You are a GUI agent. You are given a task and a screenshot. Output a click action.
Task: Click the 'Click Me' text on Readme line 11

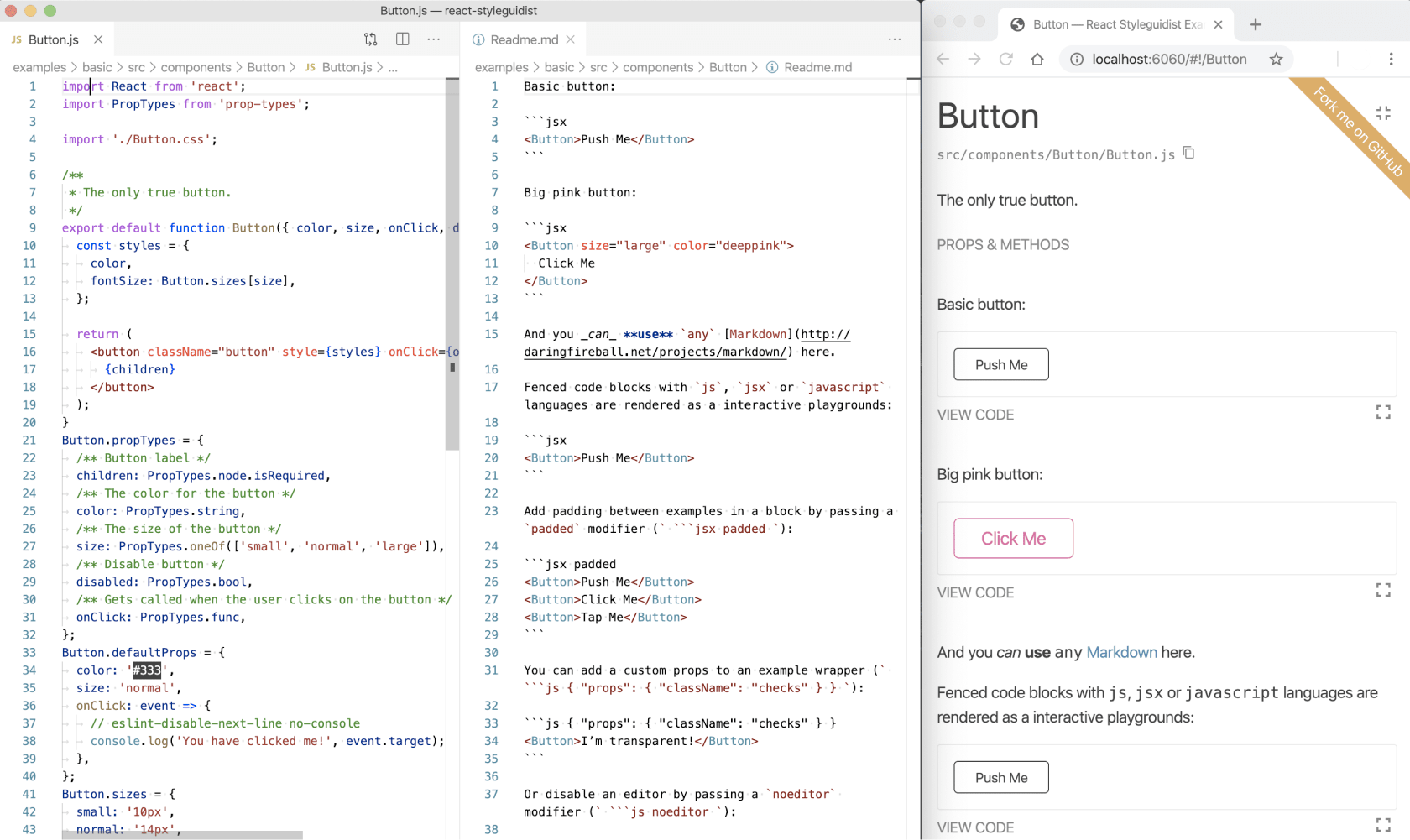567,263
